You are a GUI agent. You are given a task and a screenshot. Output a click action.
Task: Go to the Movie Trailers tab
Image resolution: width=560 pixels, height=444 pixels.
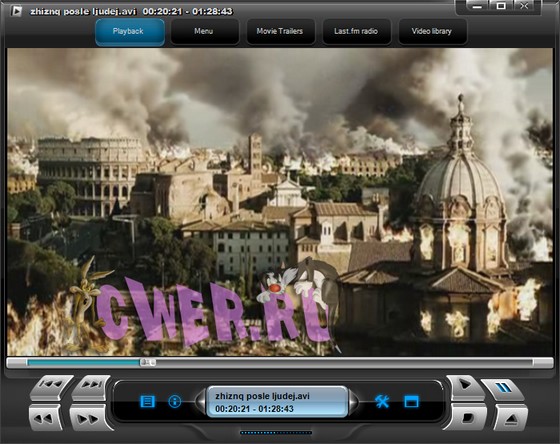coord(280,32)
